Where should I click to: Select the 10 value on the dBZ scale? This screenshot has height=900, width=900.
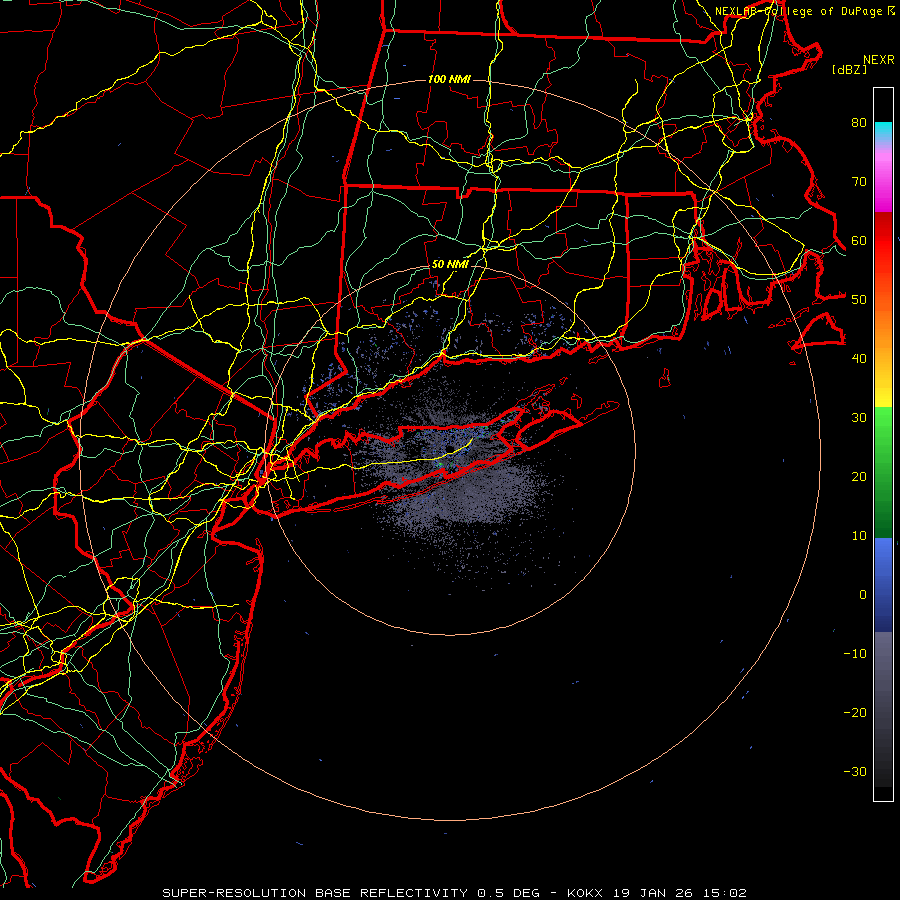click(x=859, y=536)
